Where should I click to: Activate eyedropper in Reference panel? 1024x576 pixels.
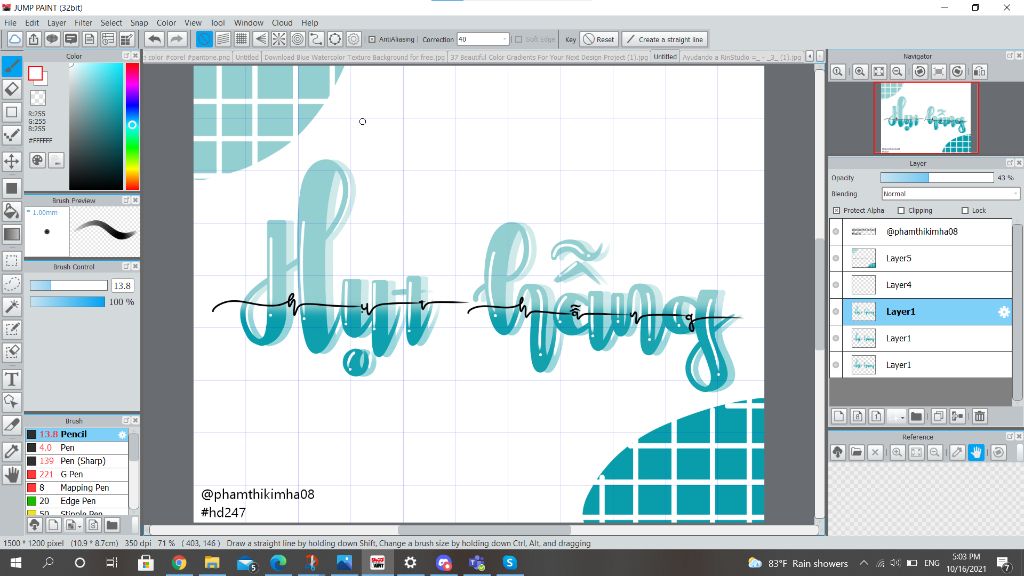click(957, 452)
